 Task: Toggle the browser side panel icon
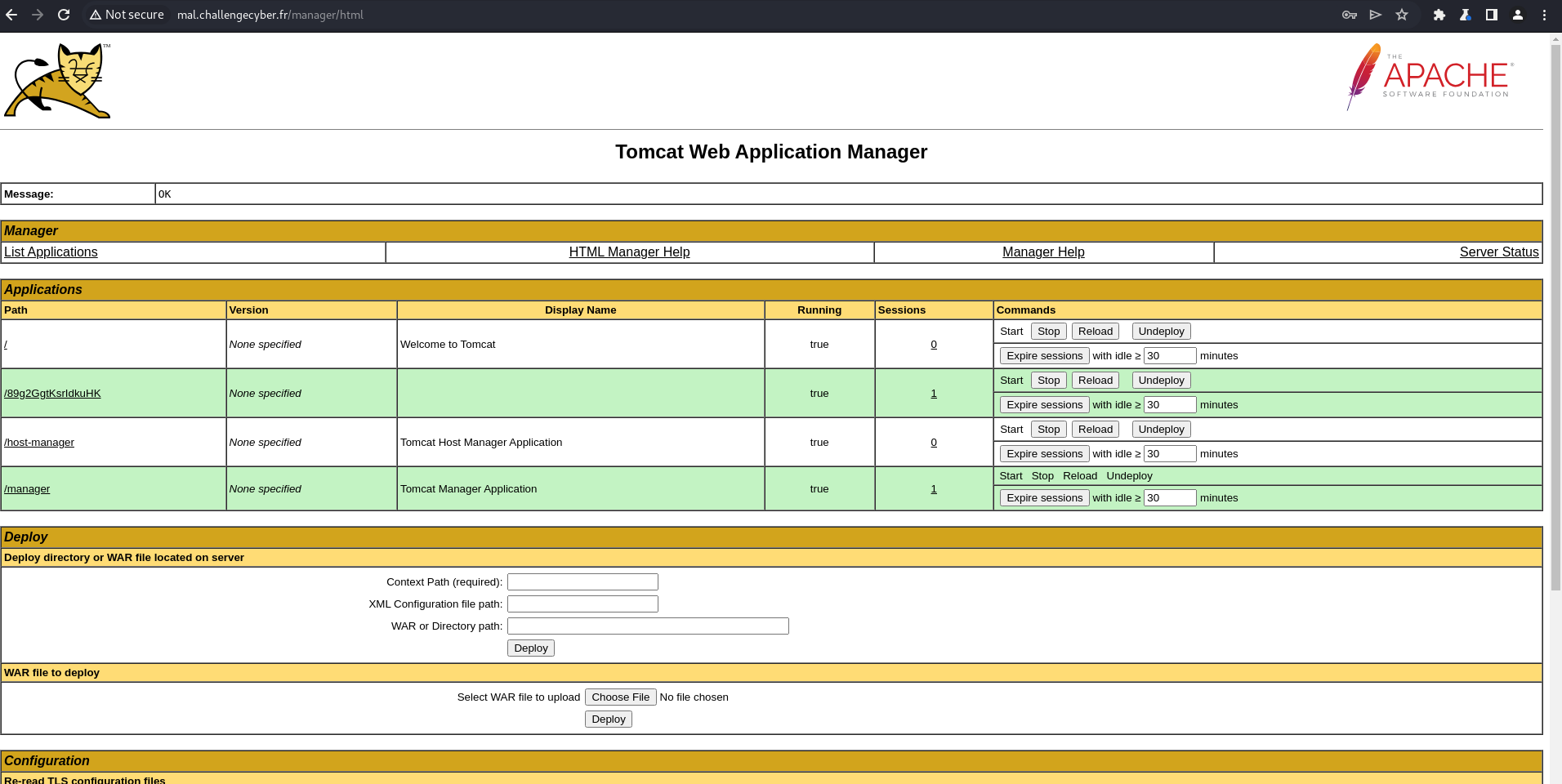tap(1492, 15)
